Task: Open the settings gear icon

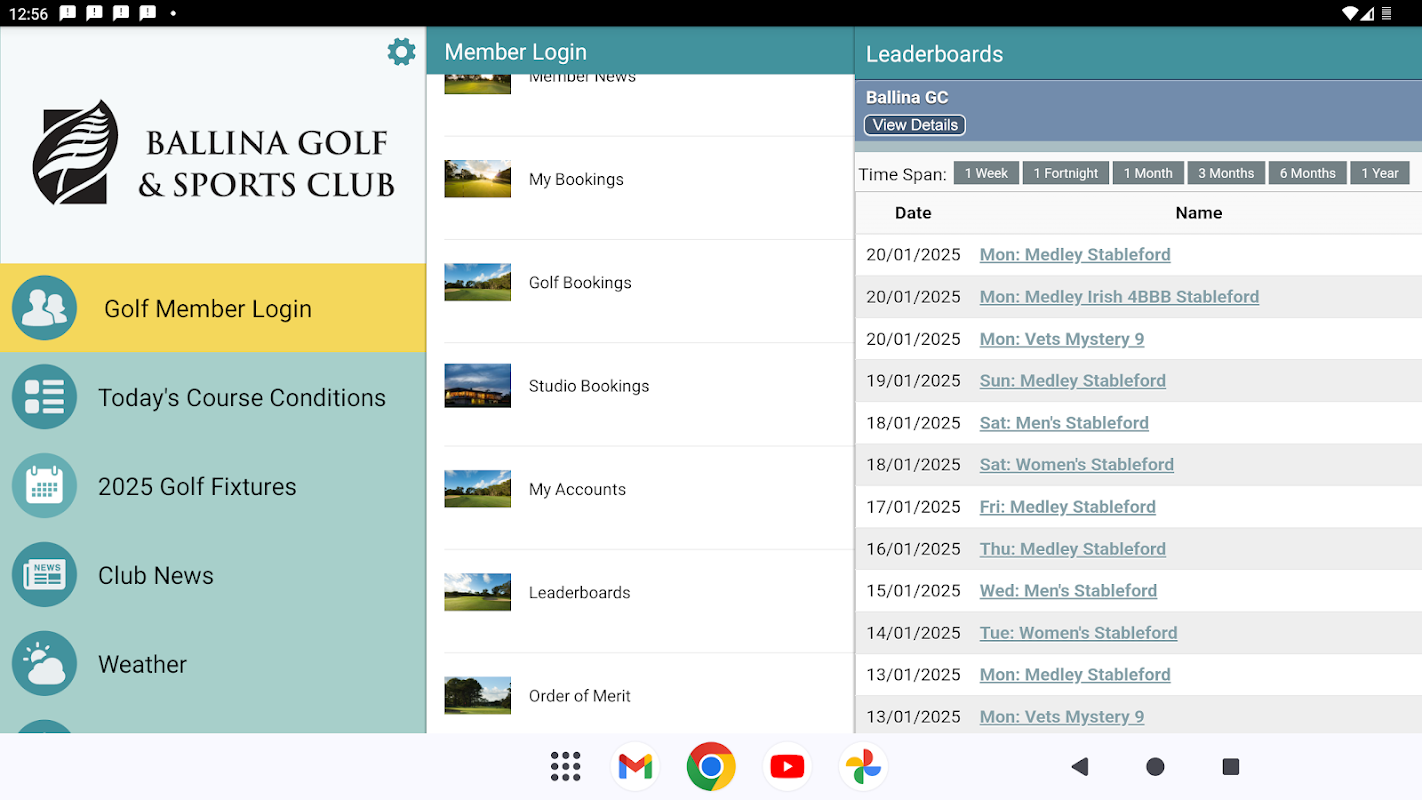Action: 401,52
